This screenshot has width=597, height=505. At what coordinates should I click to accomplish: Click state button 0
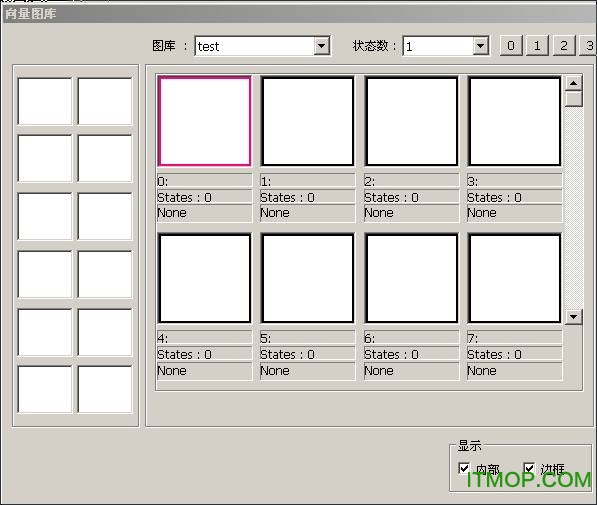[511, 46]
